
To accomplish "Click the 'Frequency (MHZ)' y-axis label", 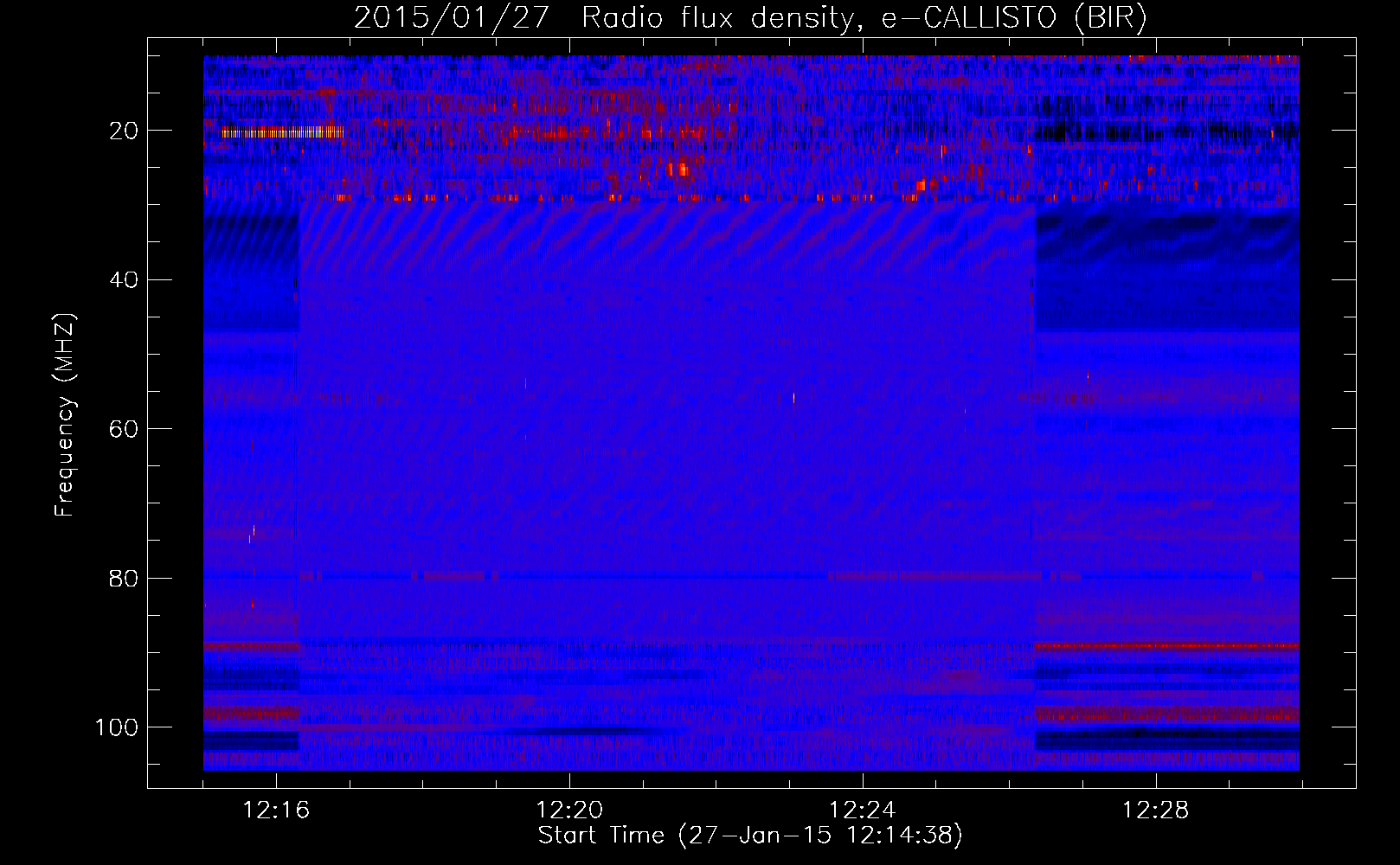I will tap(65, 415).
